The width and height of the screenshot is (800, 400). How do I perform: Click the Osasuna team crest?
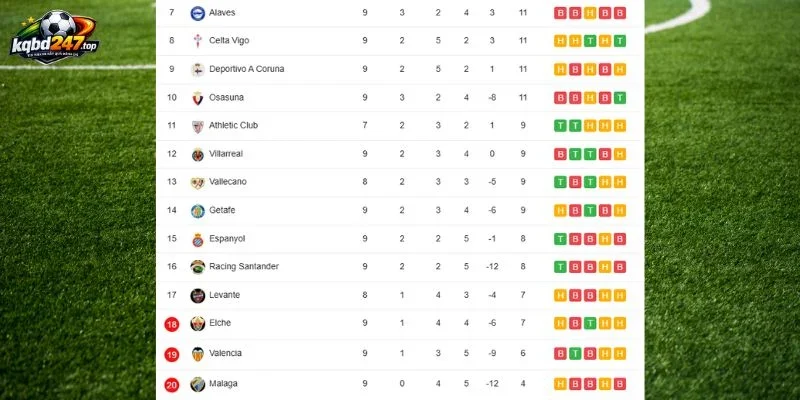(x=197, y=98)
